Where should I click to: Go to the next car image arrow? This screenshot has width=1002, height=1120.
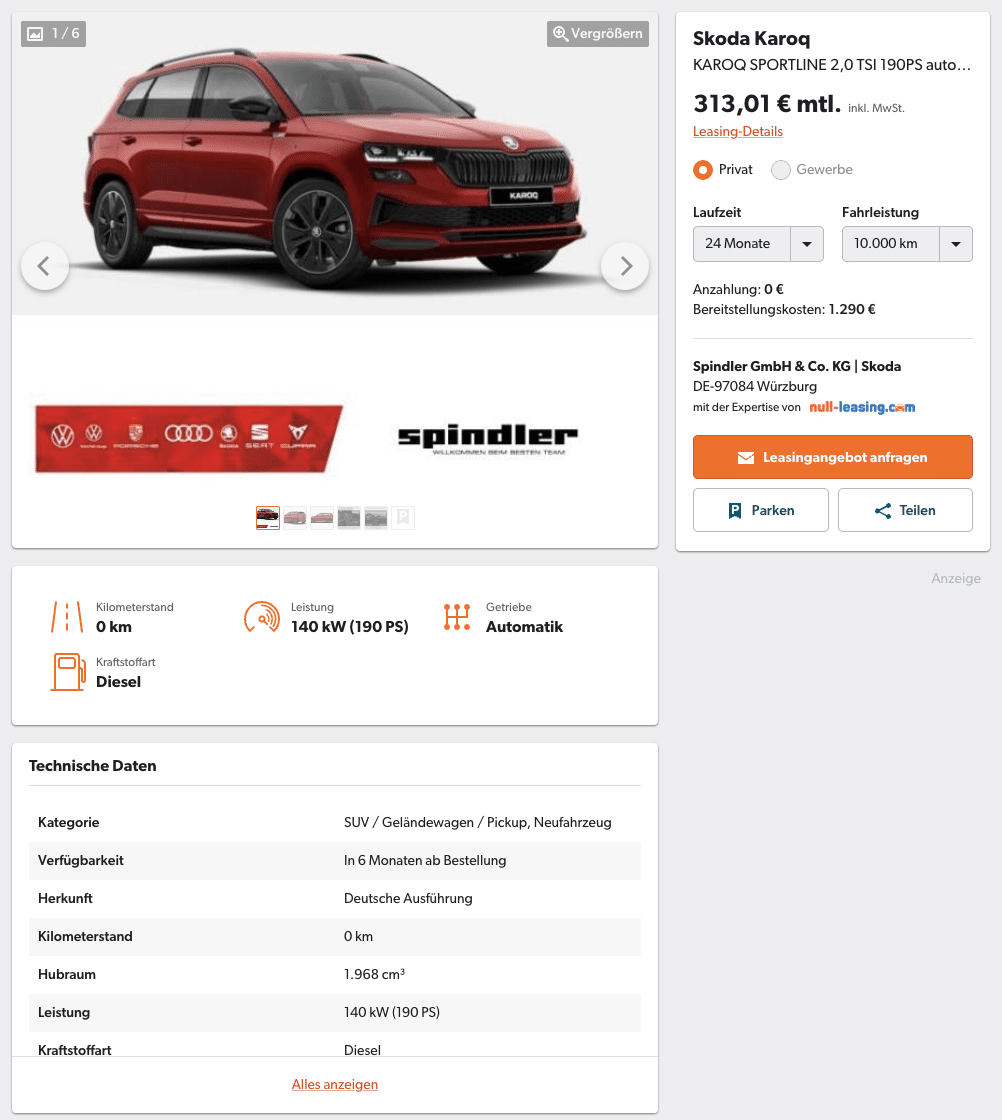click(625, 266)
